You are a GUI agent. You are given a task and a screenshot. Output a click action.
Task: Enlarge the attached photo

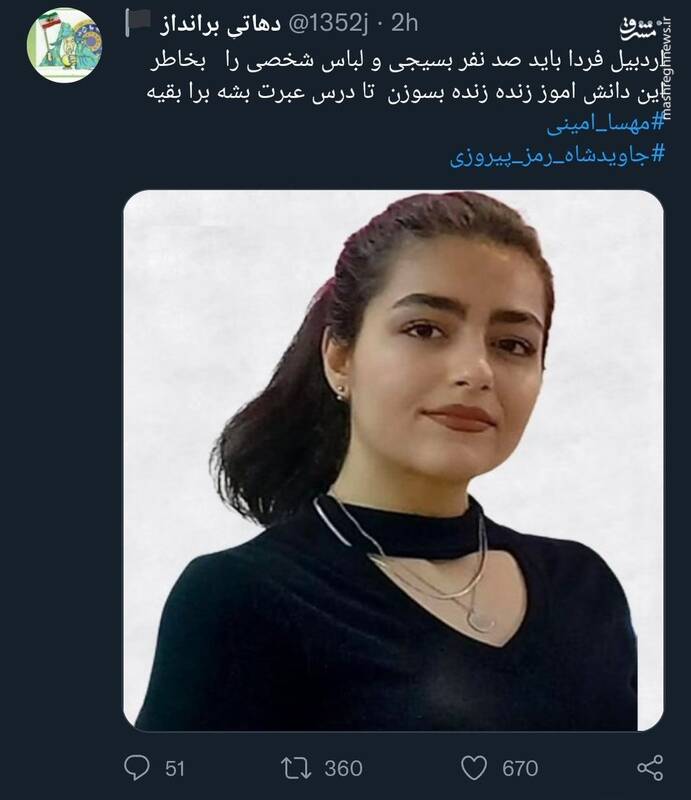click(x=393, y=460)
